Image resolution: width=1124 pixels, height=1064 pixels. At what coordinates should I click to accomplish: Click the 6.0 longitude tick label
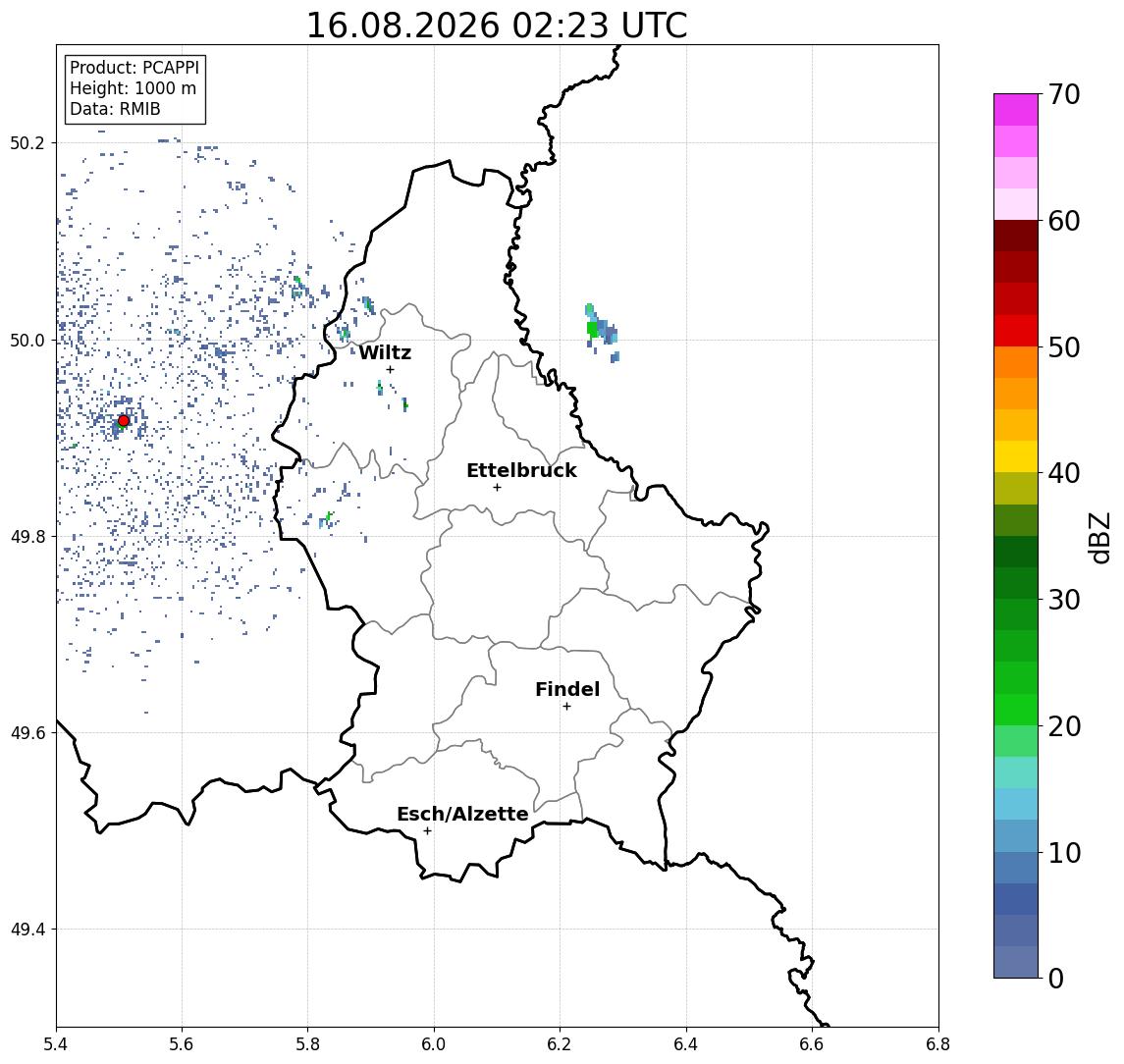434,1044
